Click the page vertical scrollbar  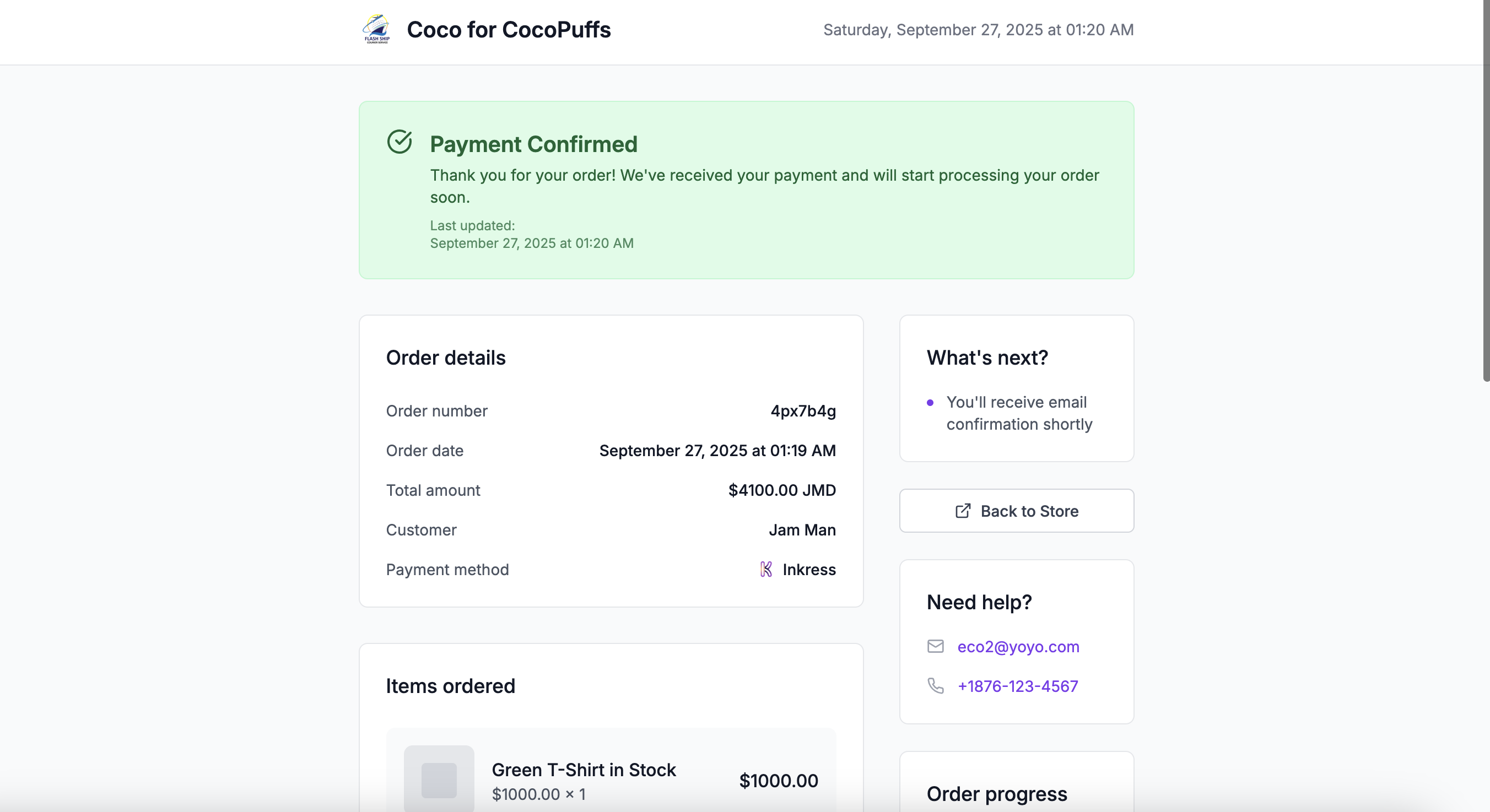tap(1486, 191)
